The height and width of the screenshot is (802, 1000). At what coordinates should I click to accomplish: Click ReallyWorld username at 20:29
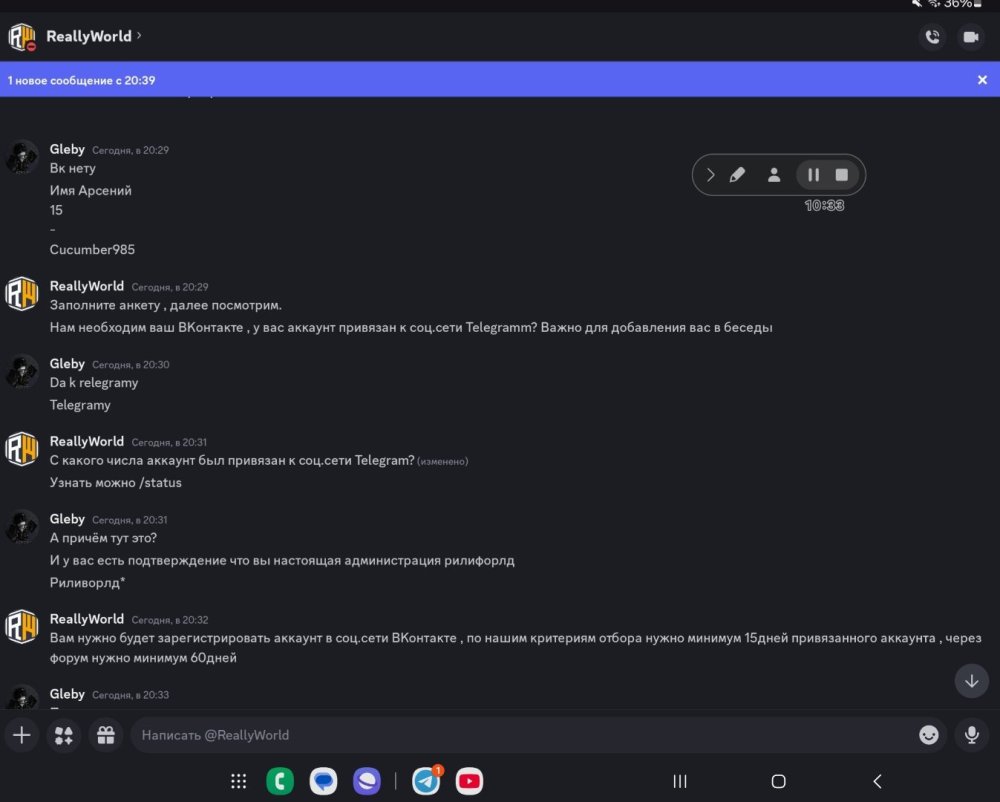click(87, 286)
